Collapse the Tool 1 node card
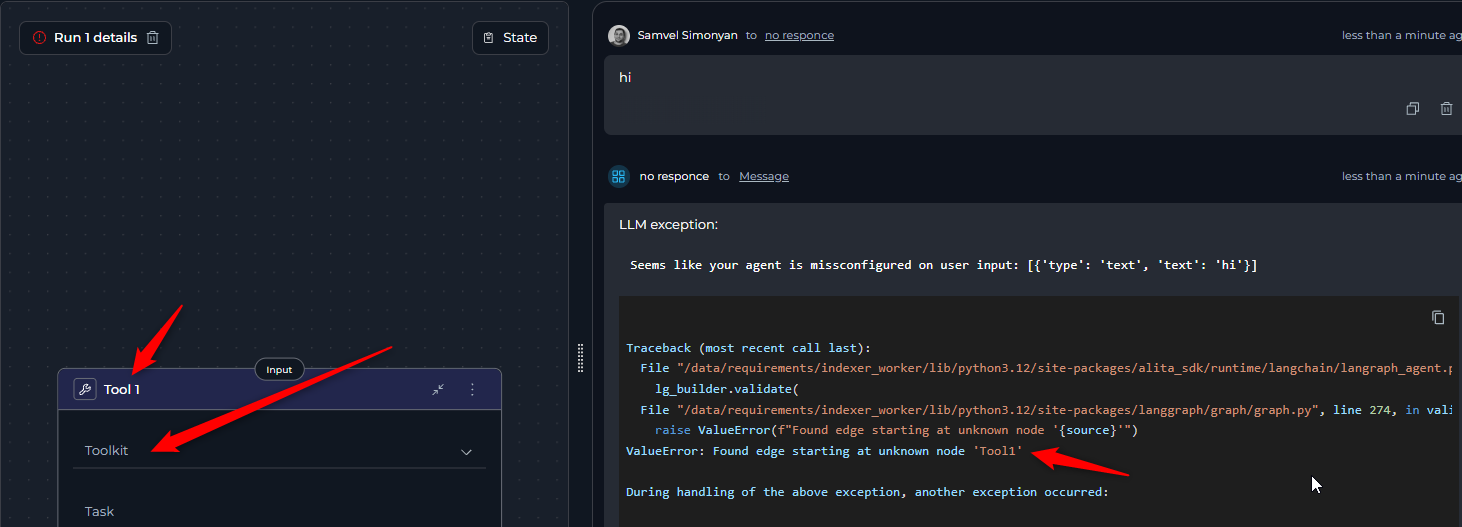The width and height of the screenshot is (1462, 527). [x=438, y=390]
